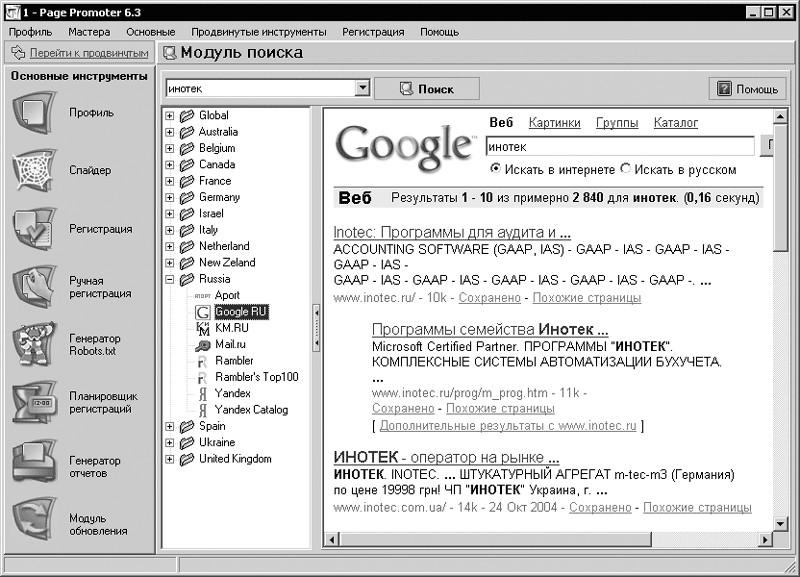Screen dimensions: 800x577
Task: Click the Помощь help button
Action: (747, 89)
